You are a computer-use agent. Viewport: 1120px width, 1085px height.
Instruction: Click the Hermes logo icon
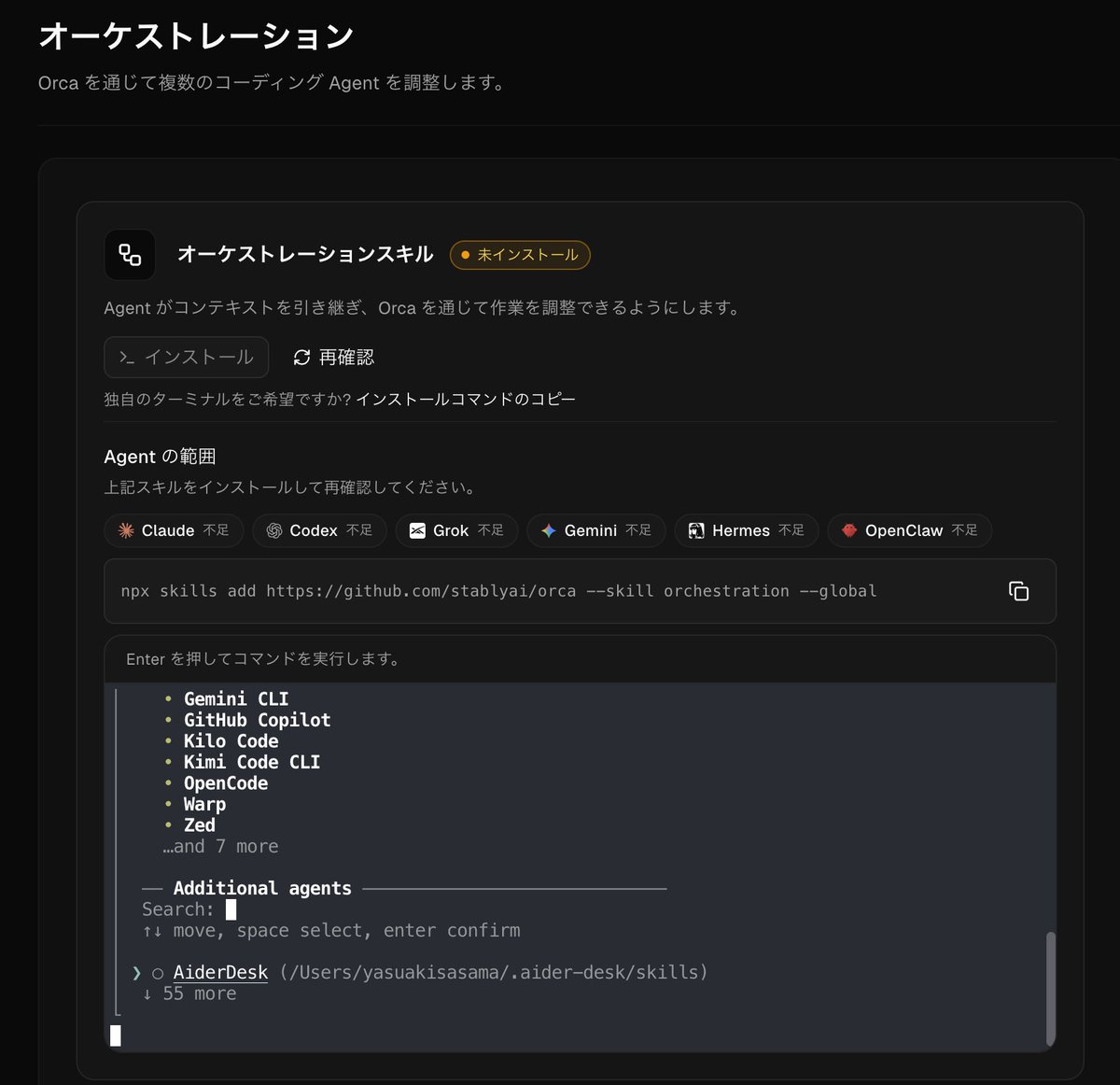pyautogui.click(x=696, y=530)
